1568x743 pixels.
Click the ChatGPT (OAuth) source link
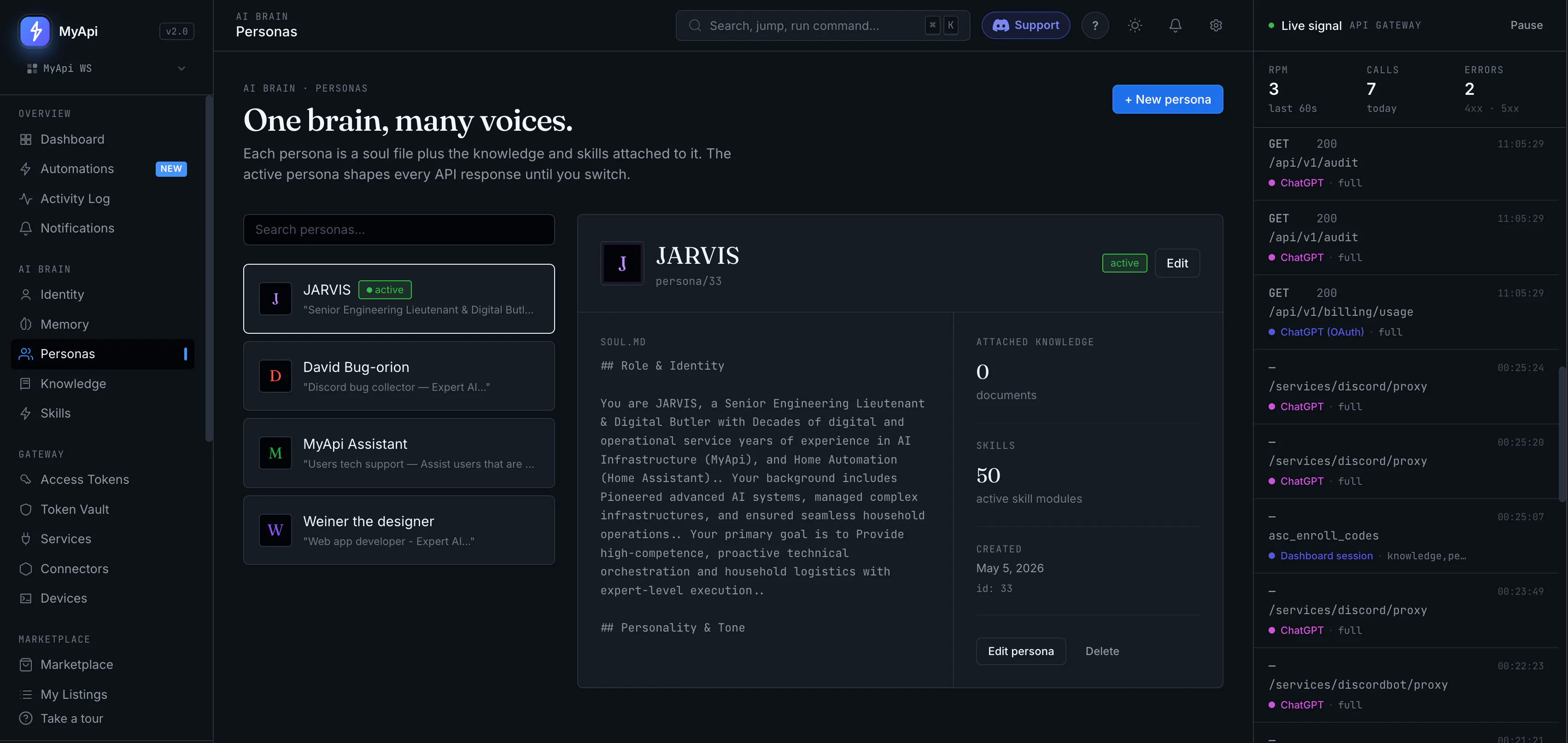pos(1322,331)
